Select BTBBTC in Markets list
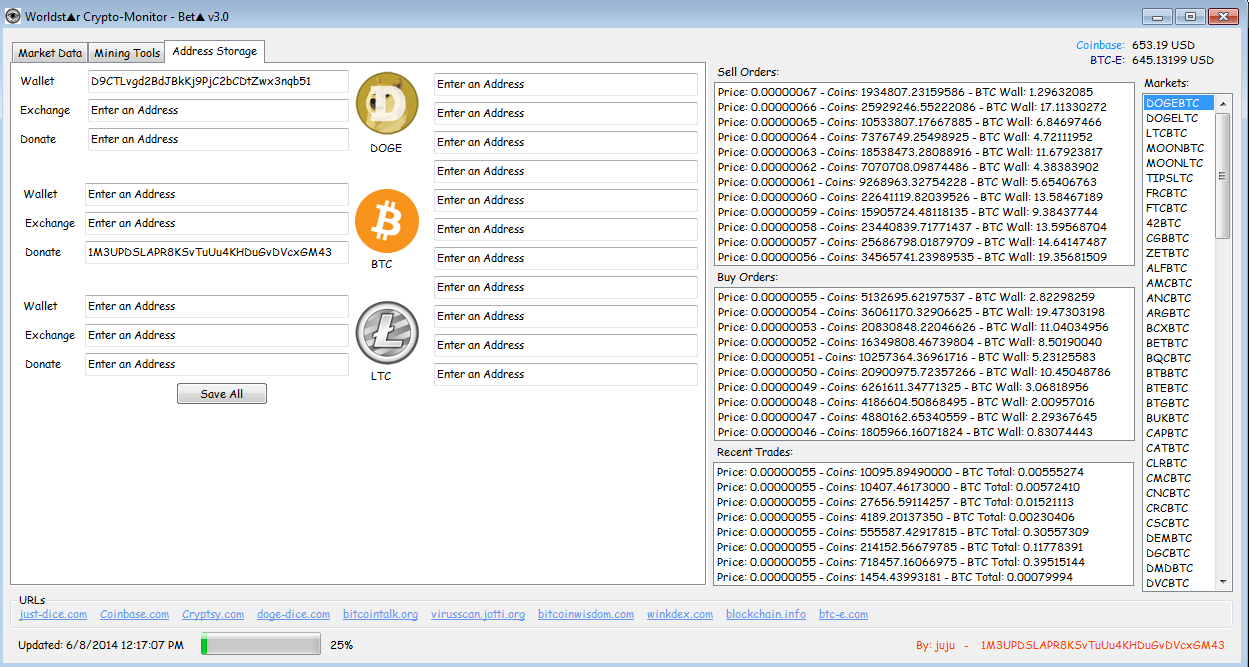 coord(1179,373)
